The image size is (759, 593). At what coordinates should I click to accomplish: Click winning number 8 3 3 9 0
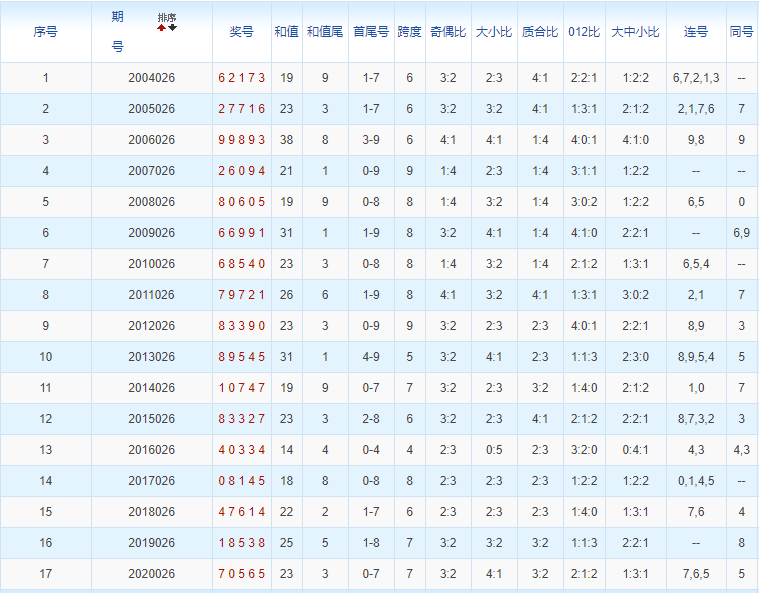(x=242, y=326)
